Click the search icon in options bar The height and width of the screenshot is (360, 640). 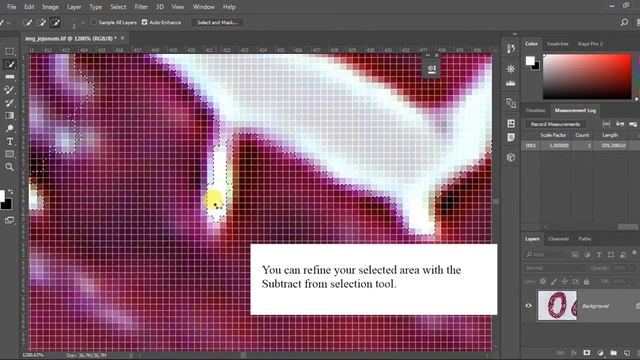[624, 22]
